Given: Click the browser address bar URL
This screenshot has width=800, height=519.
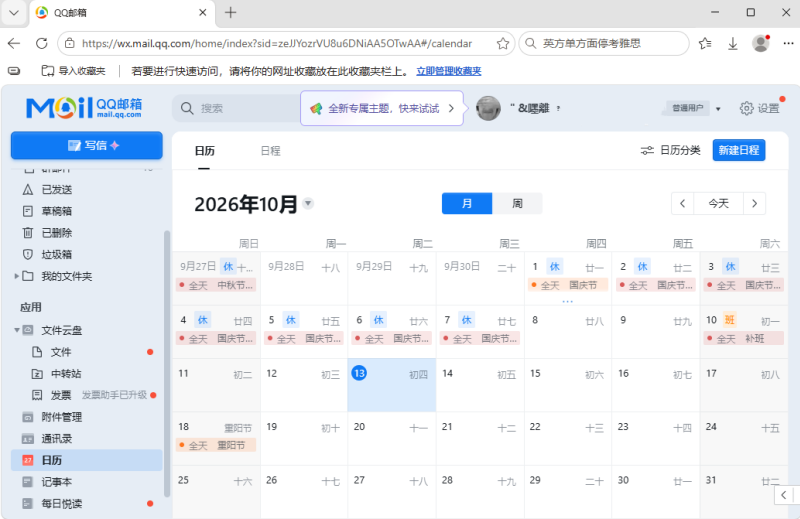Looking at the screenshot, I should click(277, 43).
